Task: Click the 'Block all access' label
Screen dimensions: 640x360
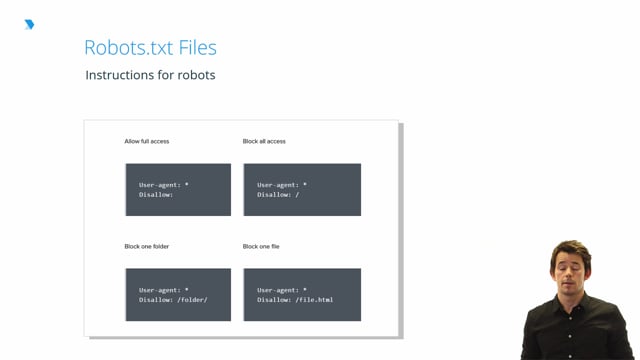Action: (x=264, y=141)
